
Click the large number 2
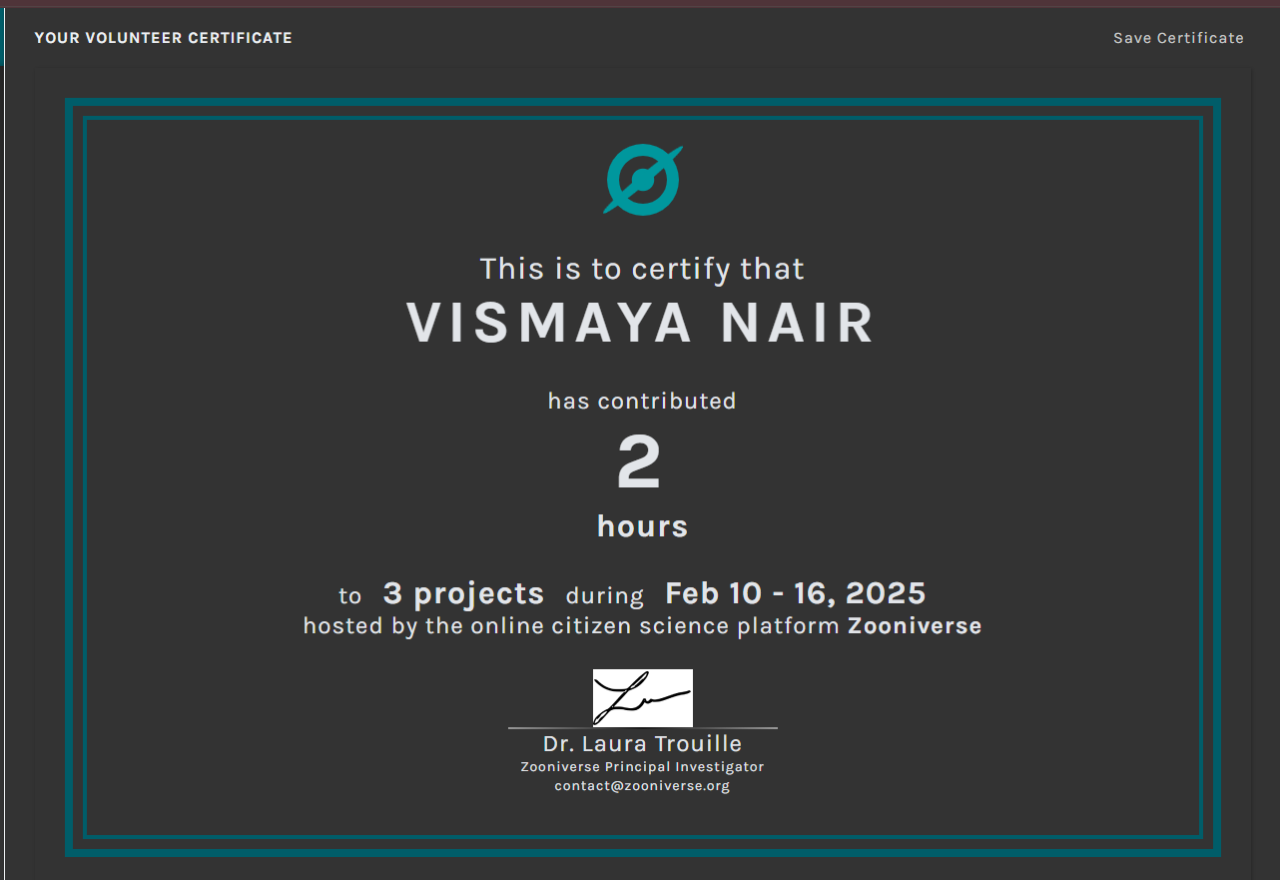639,463
